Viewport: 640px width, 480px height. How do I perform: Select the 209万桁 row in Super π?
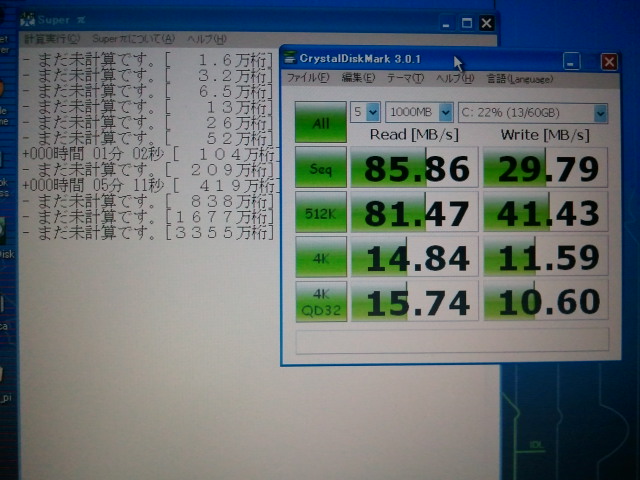coord(148,170)
